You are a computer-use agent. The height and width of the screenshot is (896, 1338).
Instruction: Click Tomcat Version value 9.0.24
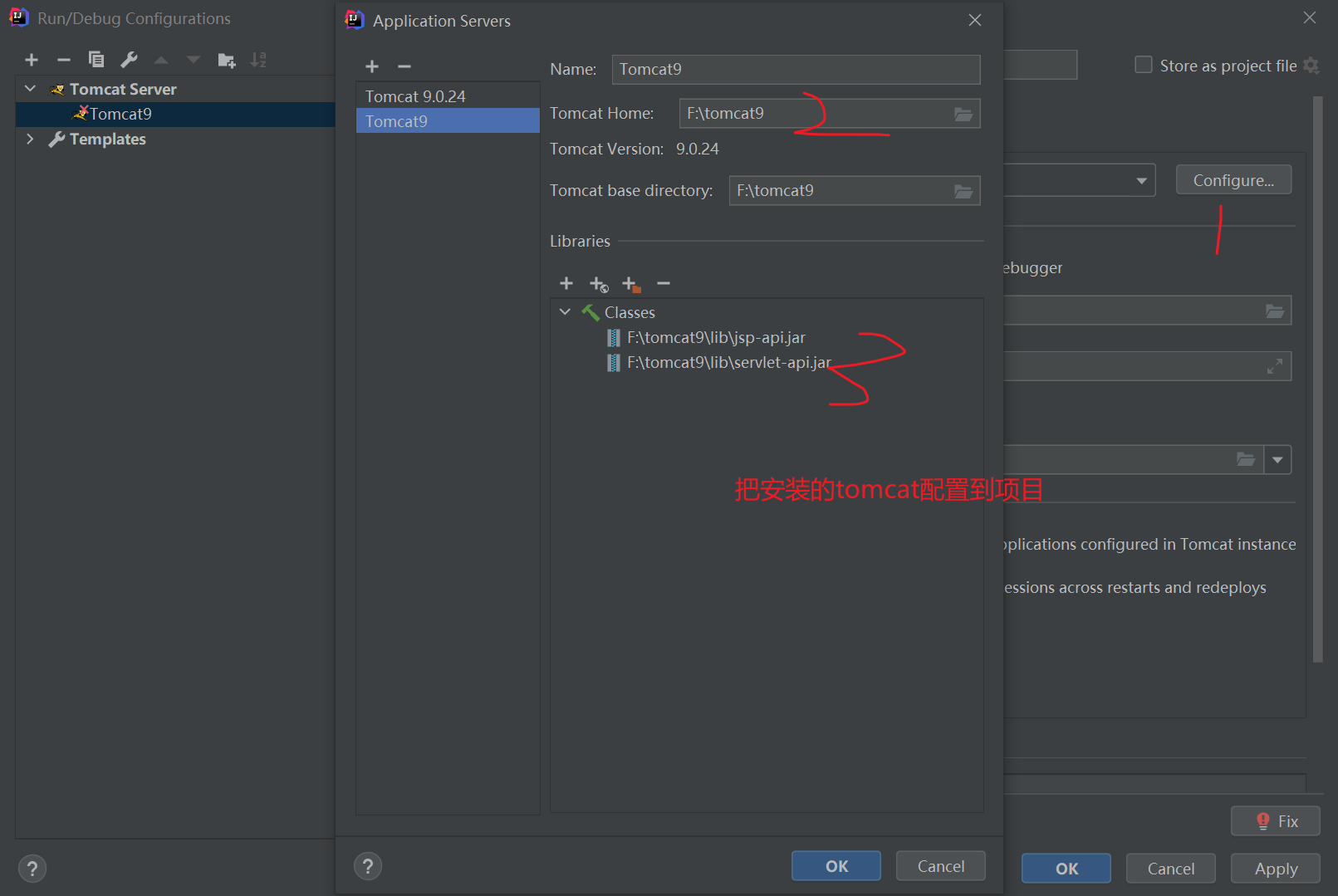pyautogui.click(x=698, y=149)
